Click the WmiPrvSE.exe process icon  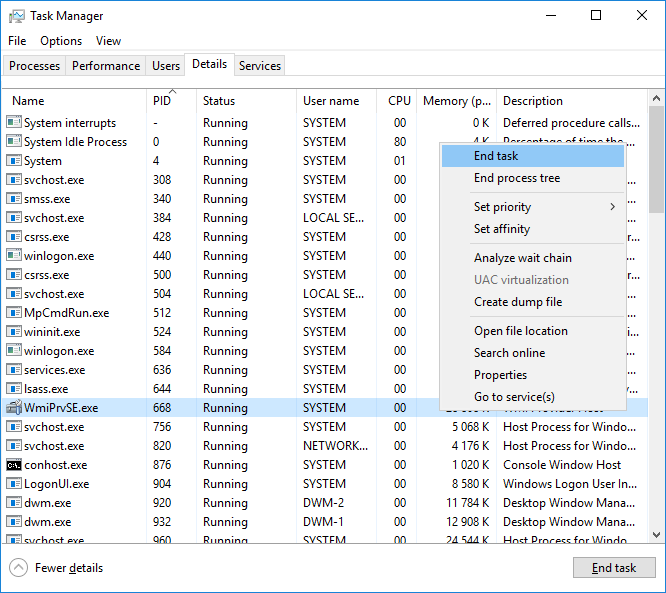(14, 407)
